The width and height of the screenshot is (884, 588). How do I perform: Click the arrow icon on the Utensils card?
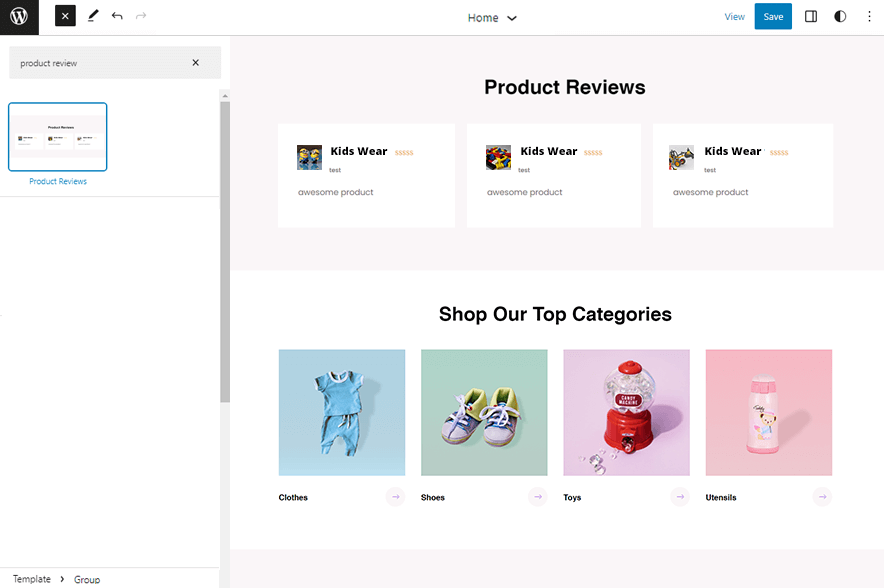click(x=822, y=497)
